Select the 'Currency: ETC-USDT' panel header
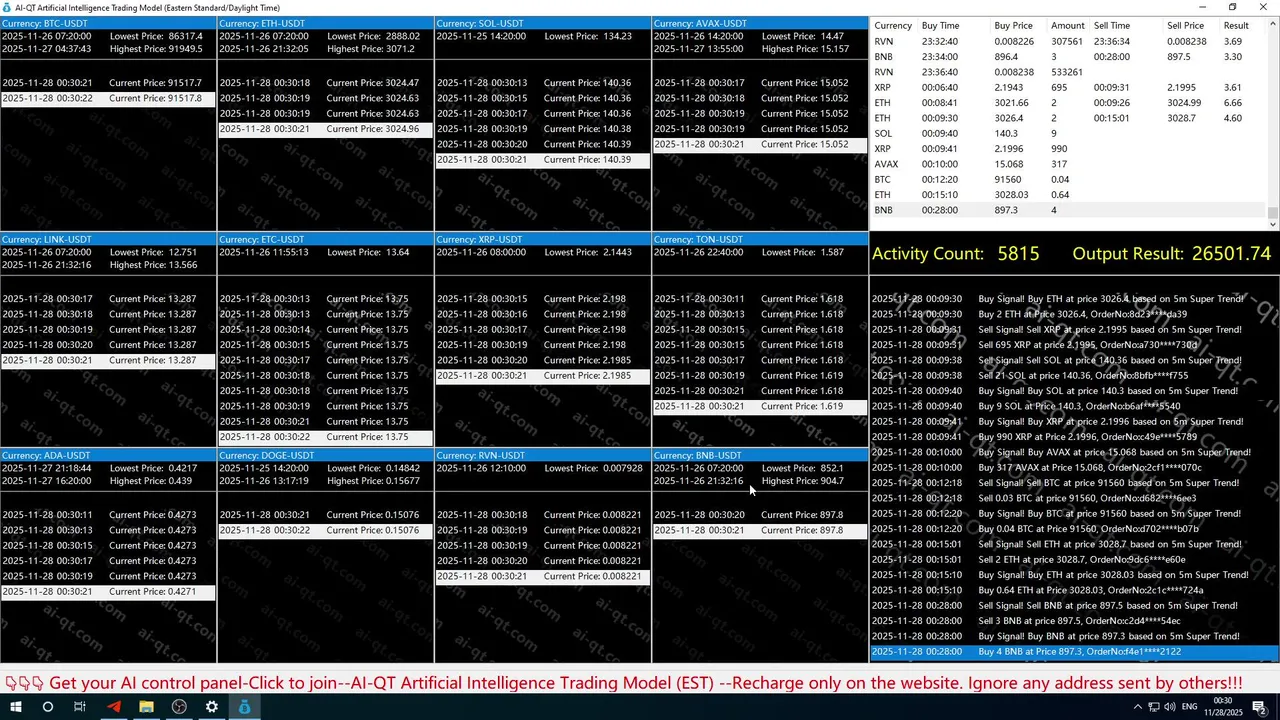Image resolution: width=1280 pixels, height=720 pixels. 326,239
